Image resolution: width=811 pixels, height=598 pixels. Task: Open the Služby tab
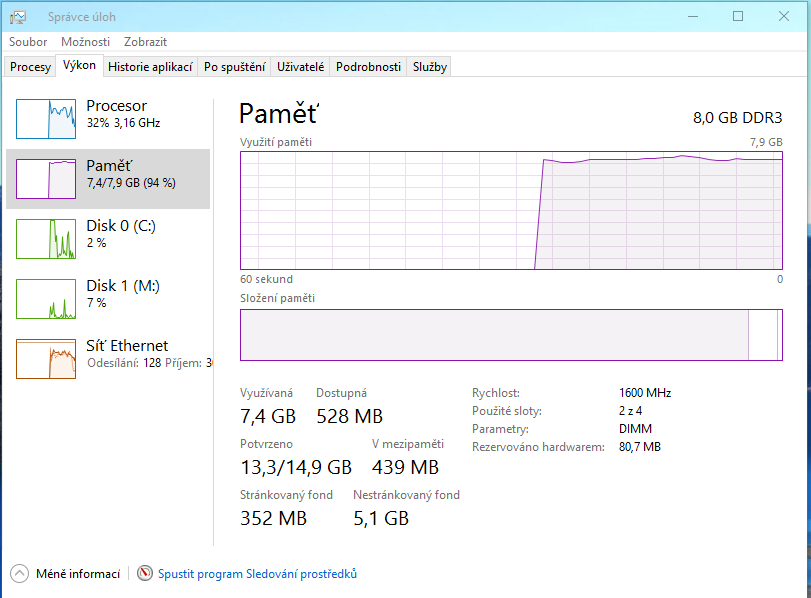430,67
